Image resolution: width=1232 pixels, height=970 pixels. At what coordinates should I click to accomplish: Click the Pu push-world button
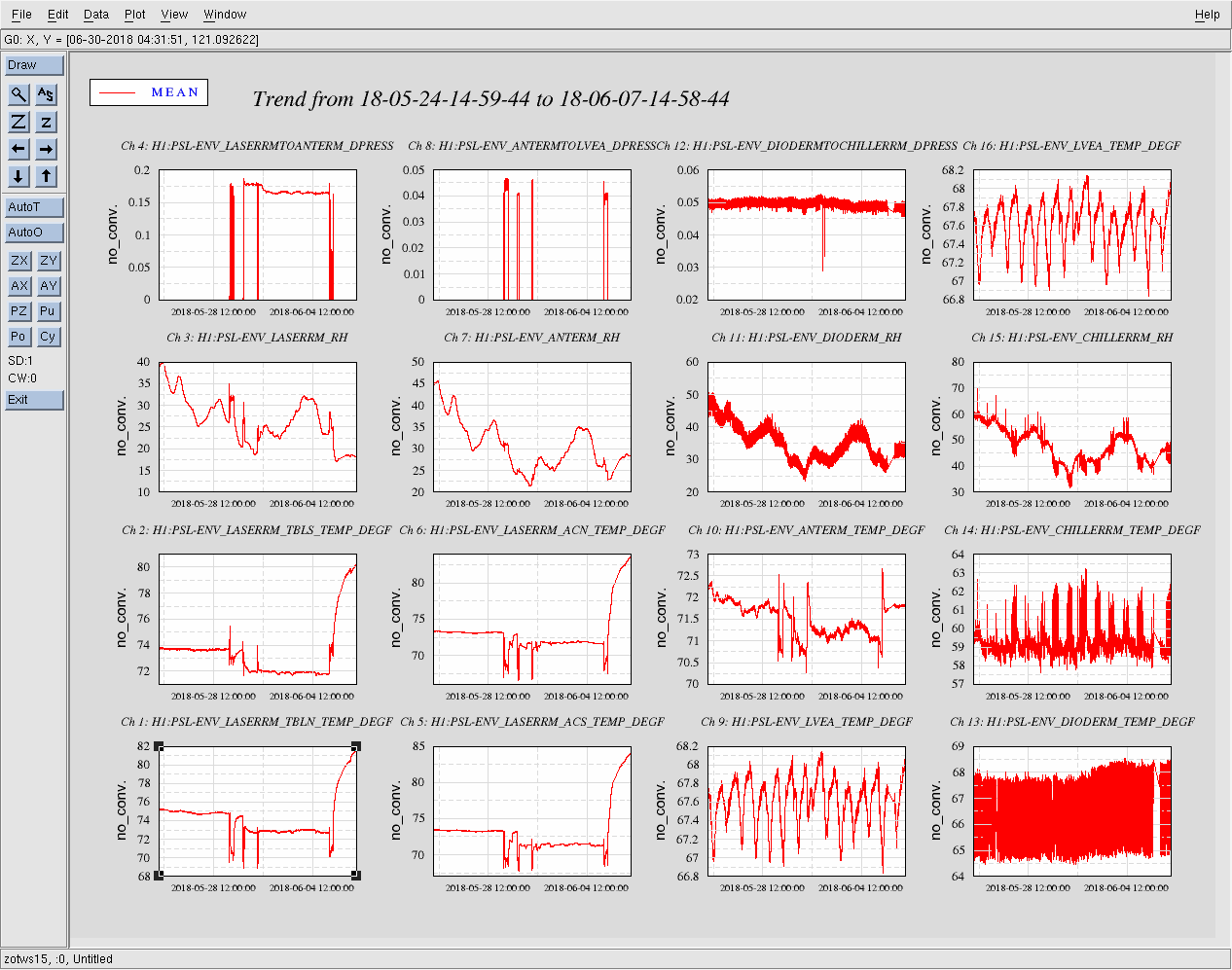pos(48,311)
